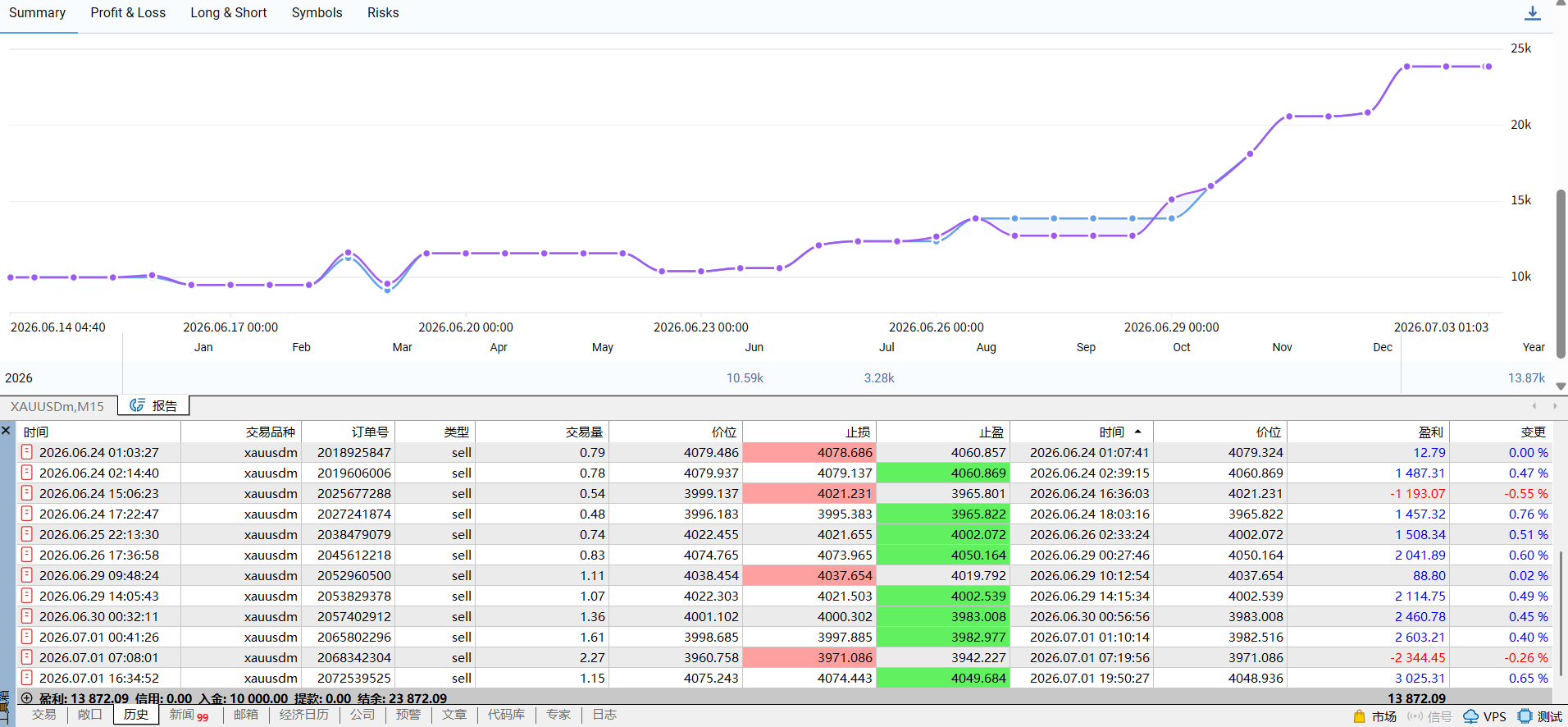The image size is (1568, 727).
Task: Click the order icon for row 2026.07.01 16:34:52
Action: (27, 678)
